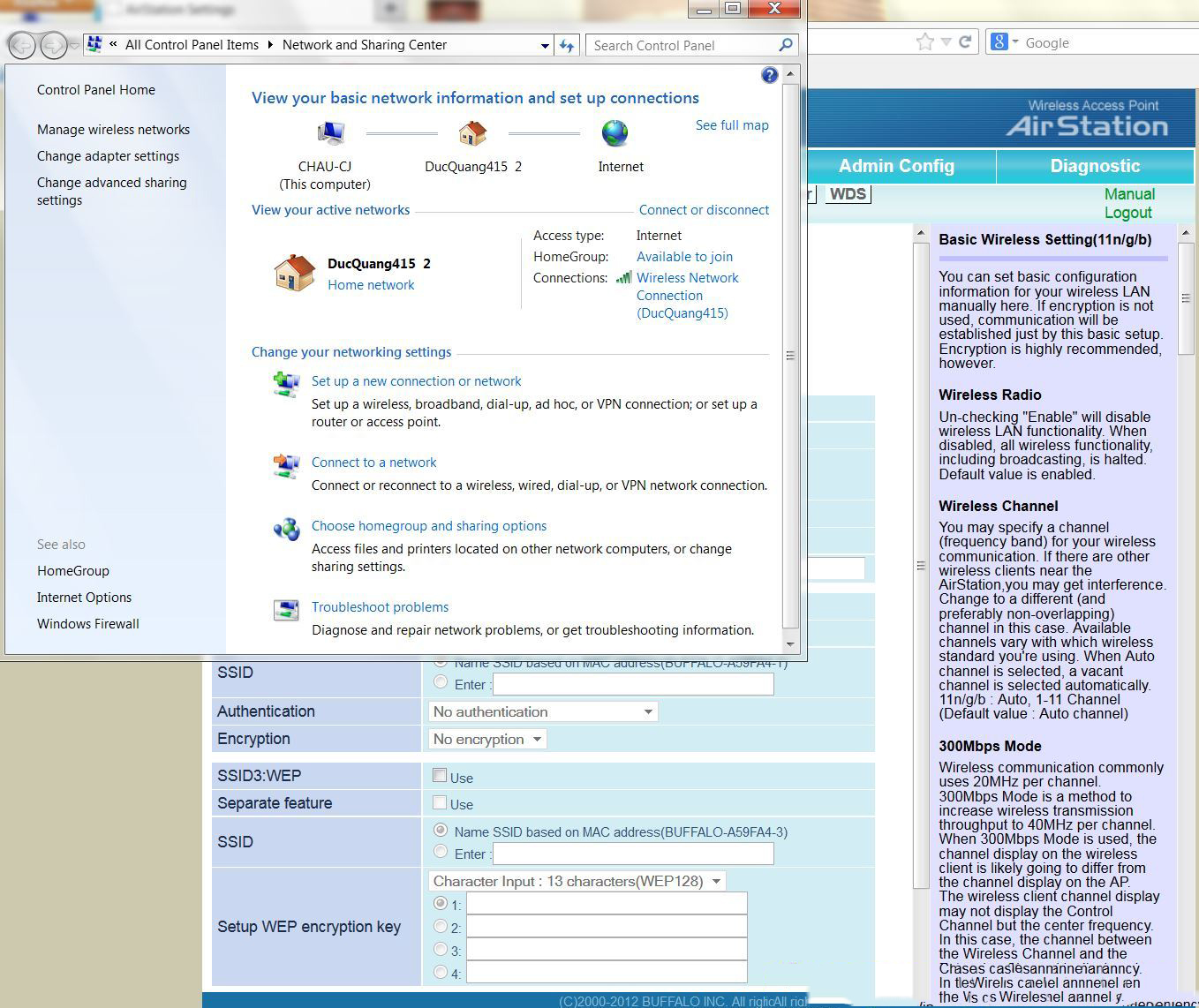Click Connect or disconnect link
This screenshot has width=1199, height=1008.
704,210
